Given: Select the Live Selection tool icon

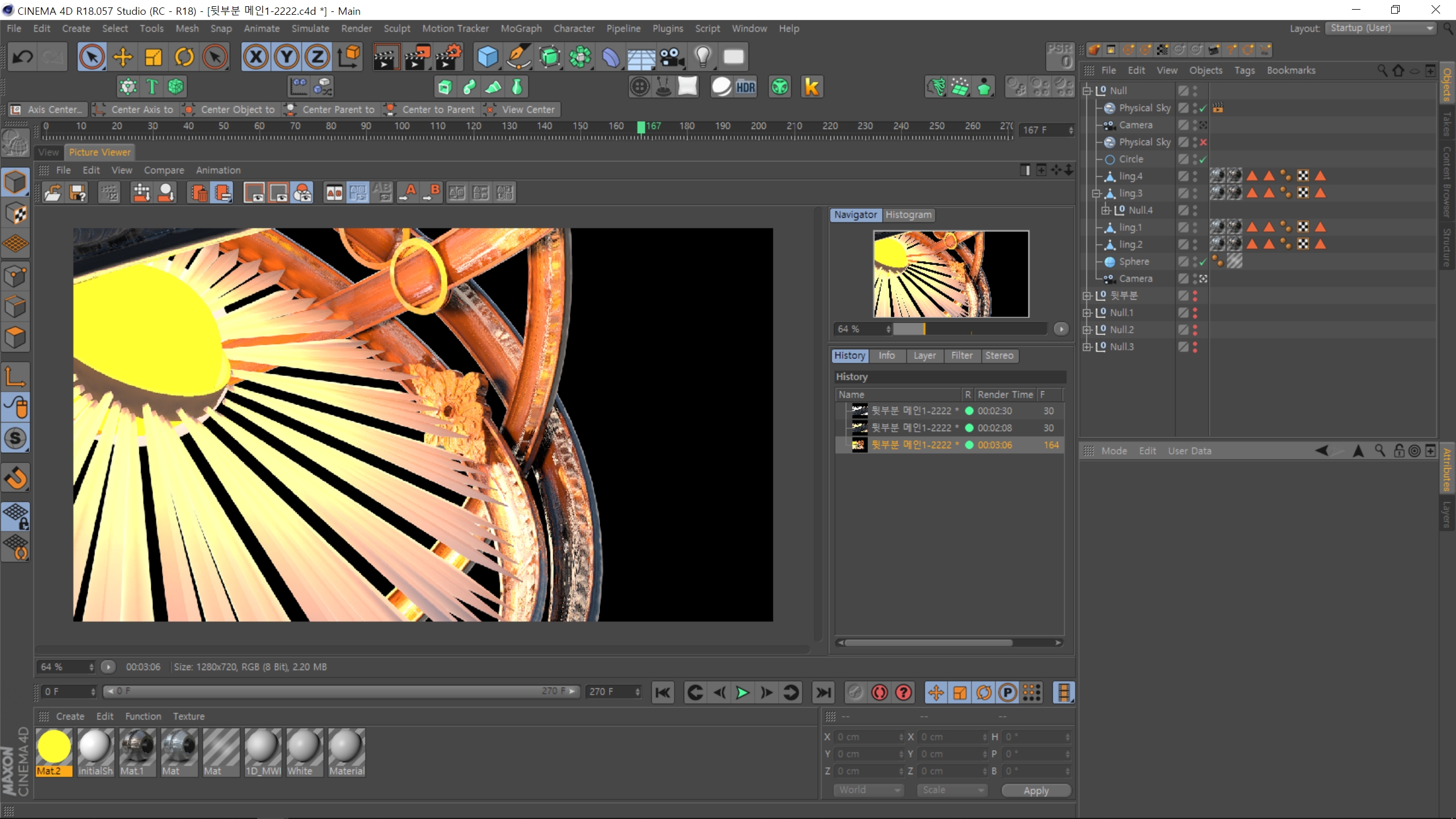Looking at the screenshot, I should pyautogui.click(x=91, y=56).
